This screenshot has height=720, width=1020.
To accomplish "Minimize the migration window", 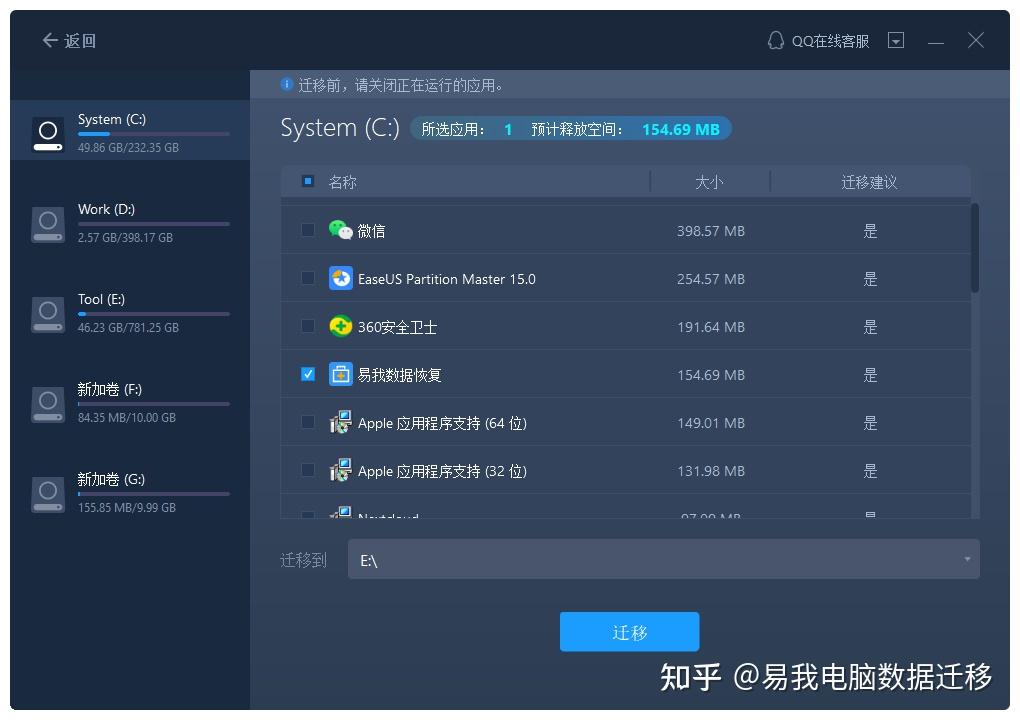I will click(935, 42).
